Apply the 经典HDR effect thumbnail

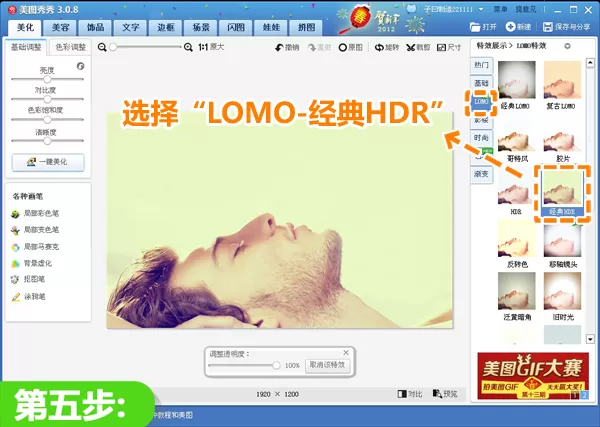pyautogui.click(x=562, y=188)
